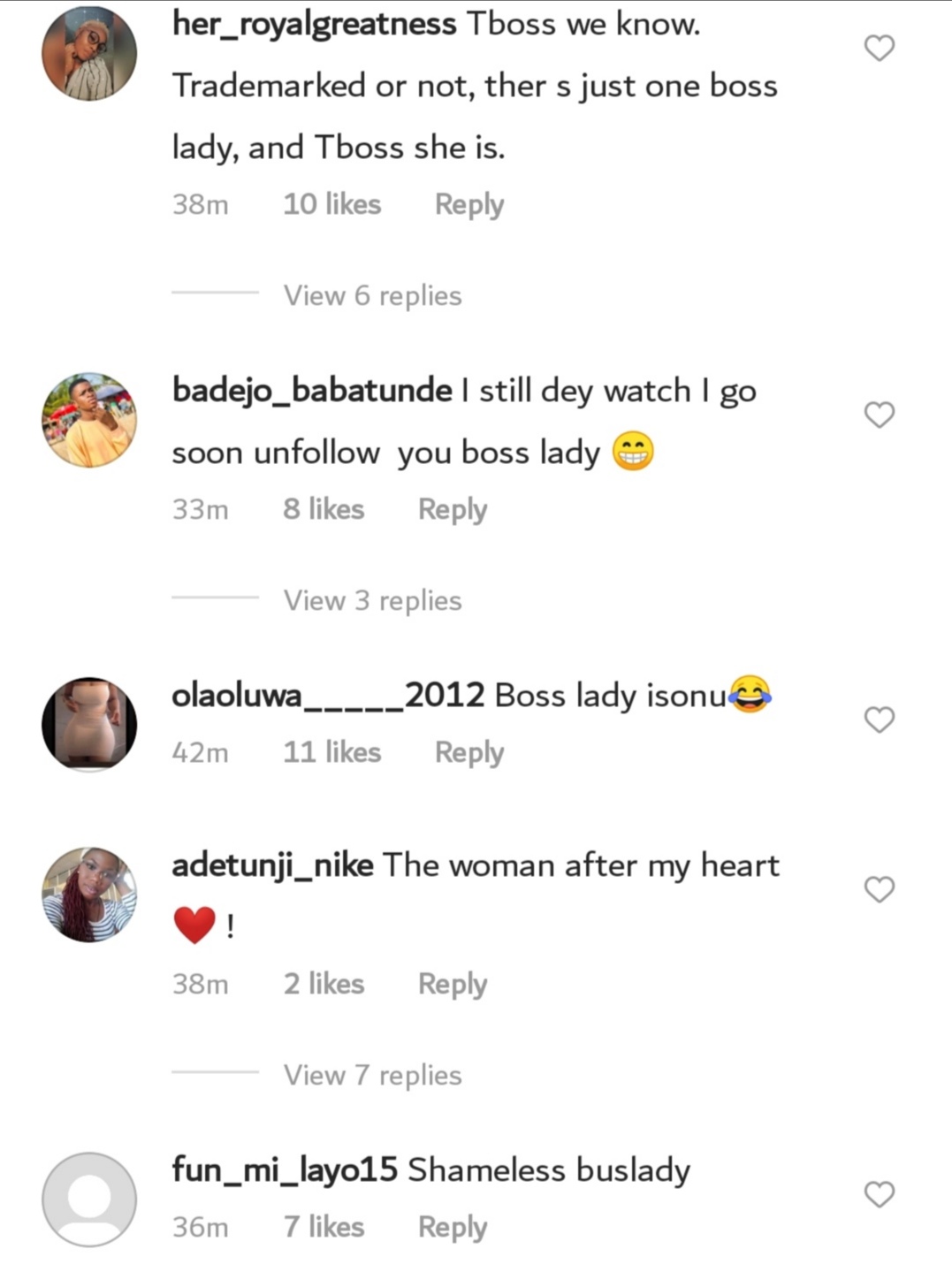
Task: Reply to fun_mi_layo15's Shameless buslady comment
Action: pyautogui.click(x=453, y=1228)
